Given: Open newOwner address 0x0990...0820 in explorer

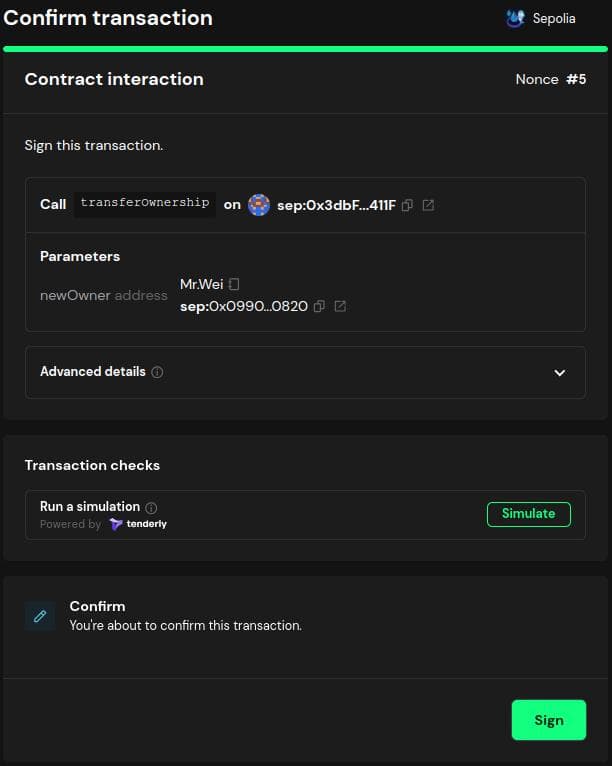Looking at the screenshot, I should point(340,306).
